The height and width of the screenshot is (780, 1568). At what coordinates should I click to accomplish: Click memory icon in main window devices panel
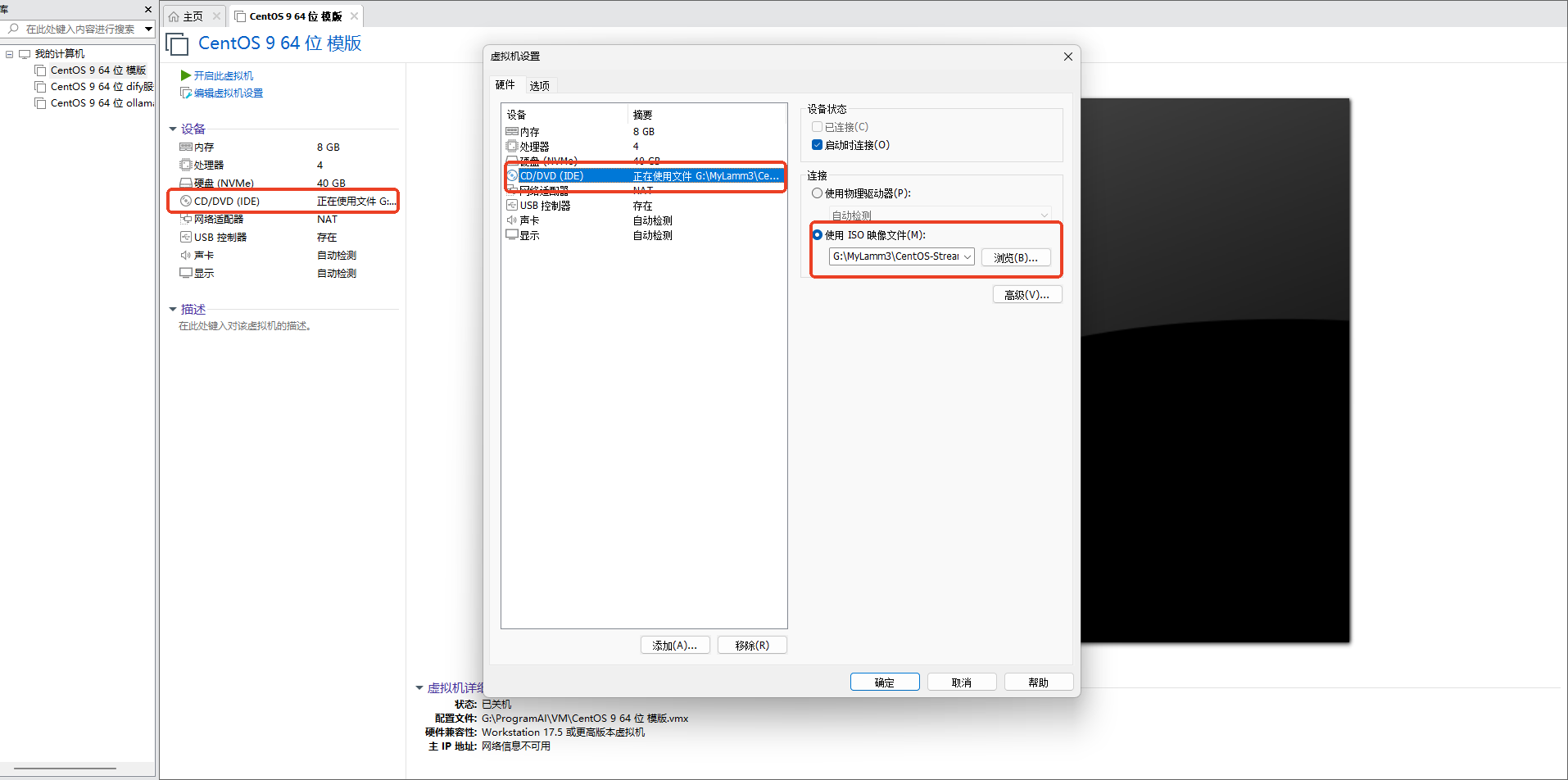coord(186,147)
